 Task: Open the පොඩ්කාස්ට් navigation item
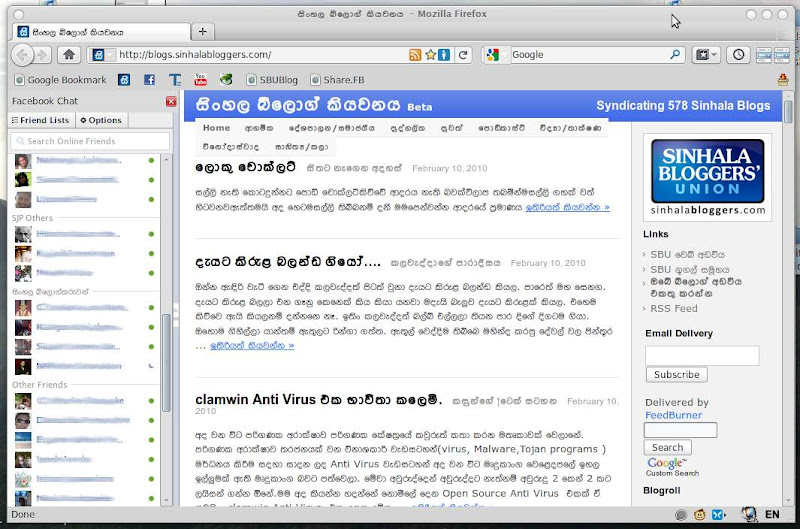tap(501, 128)
